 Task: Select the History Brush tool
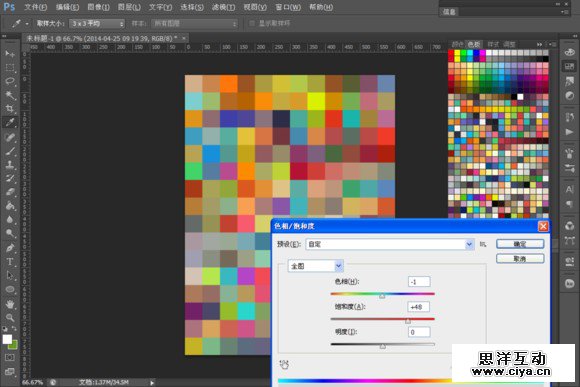(10, 178)
